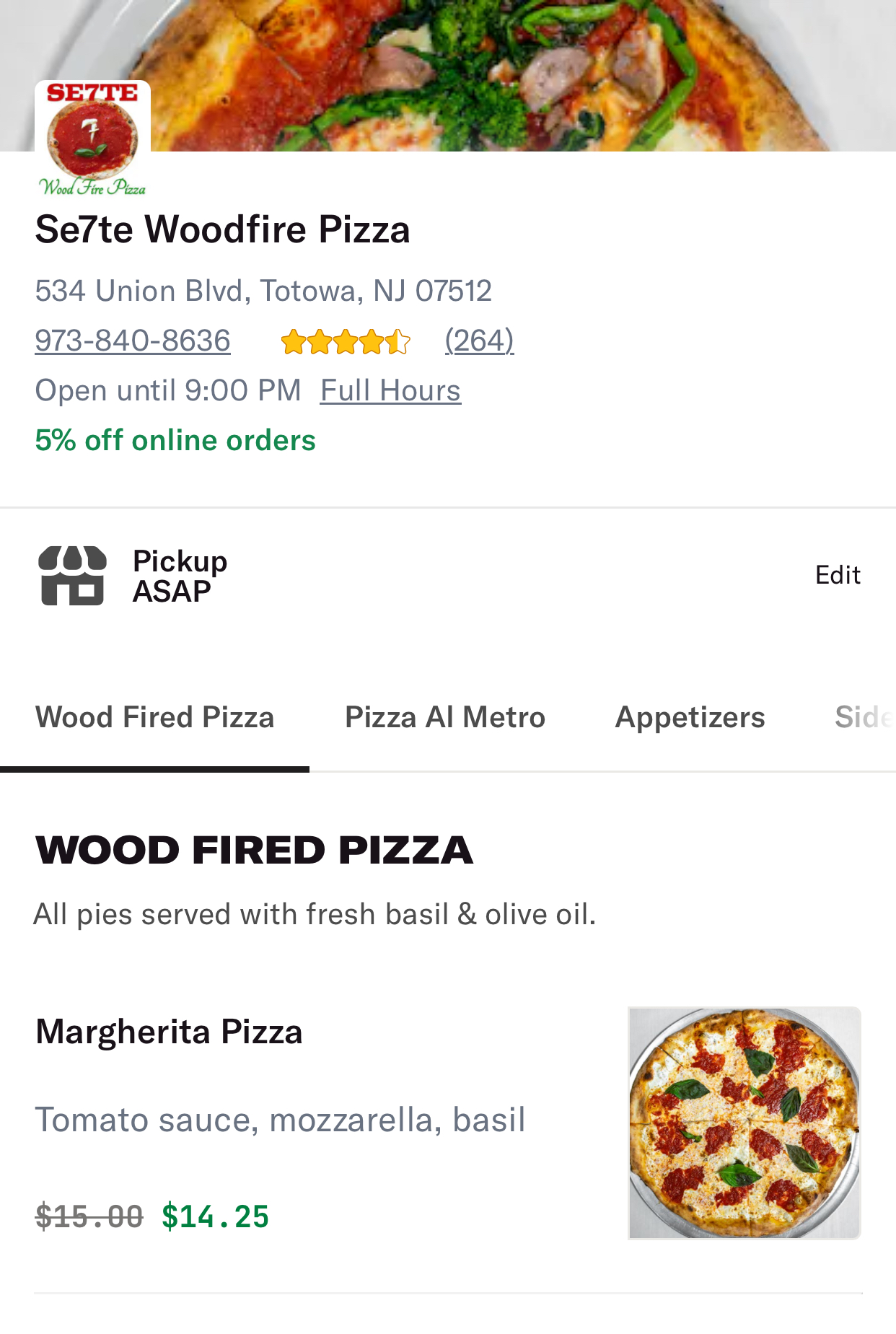The width and height of the screenshot is (896, 1334).
Task: Click the pickup storefront icon
Action: [72, 575]
